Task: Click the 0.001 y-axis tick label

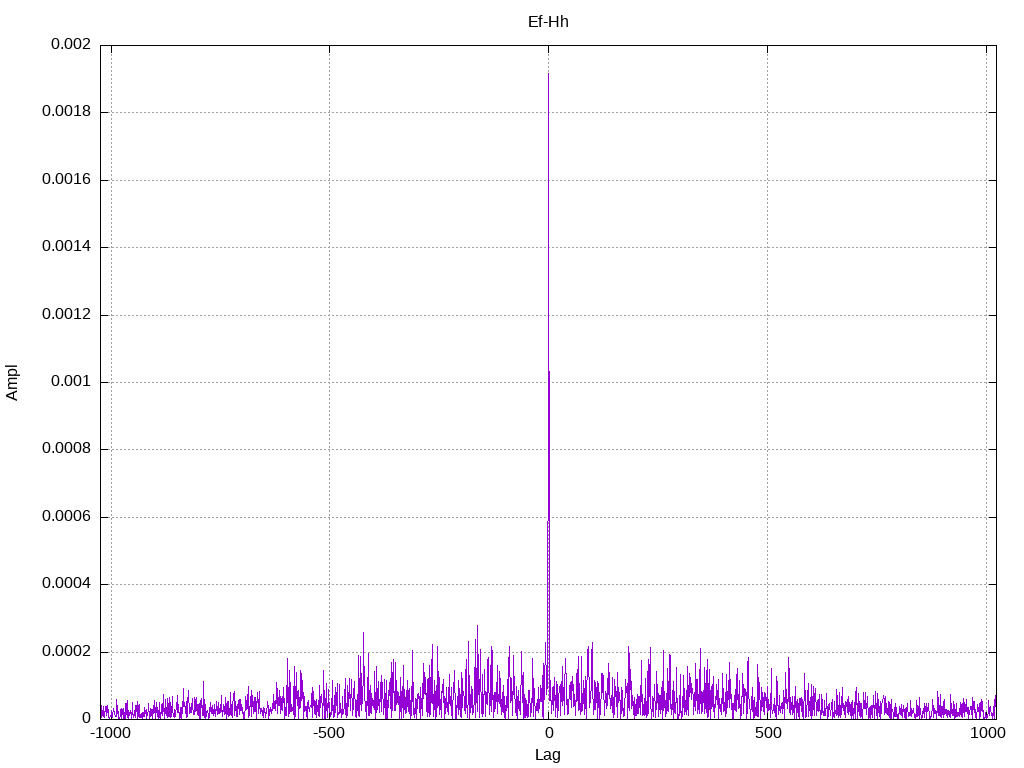Action: click(71, 382)
